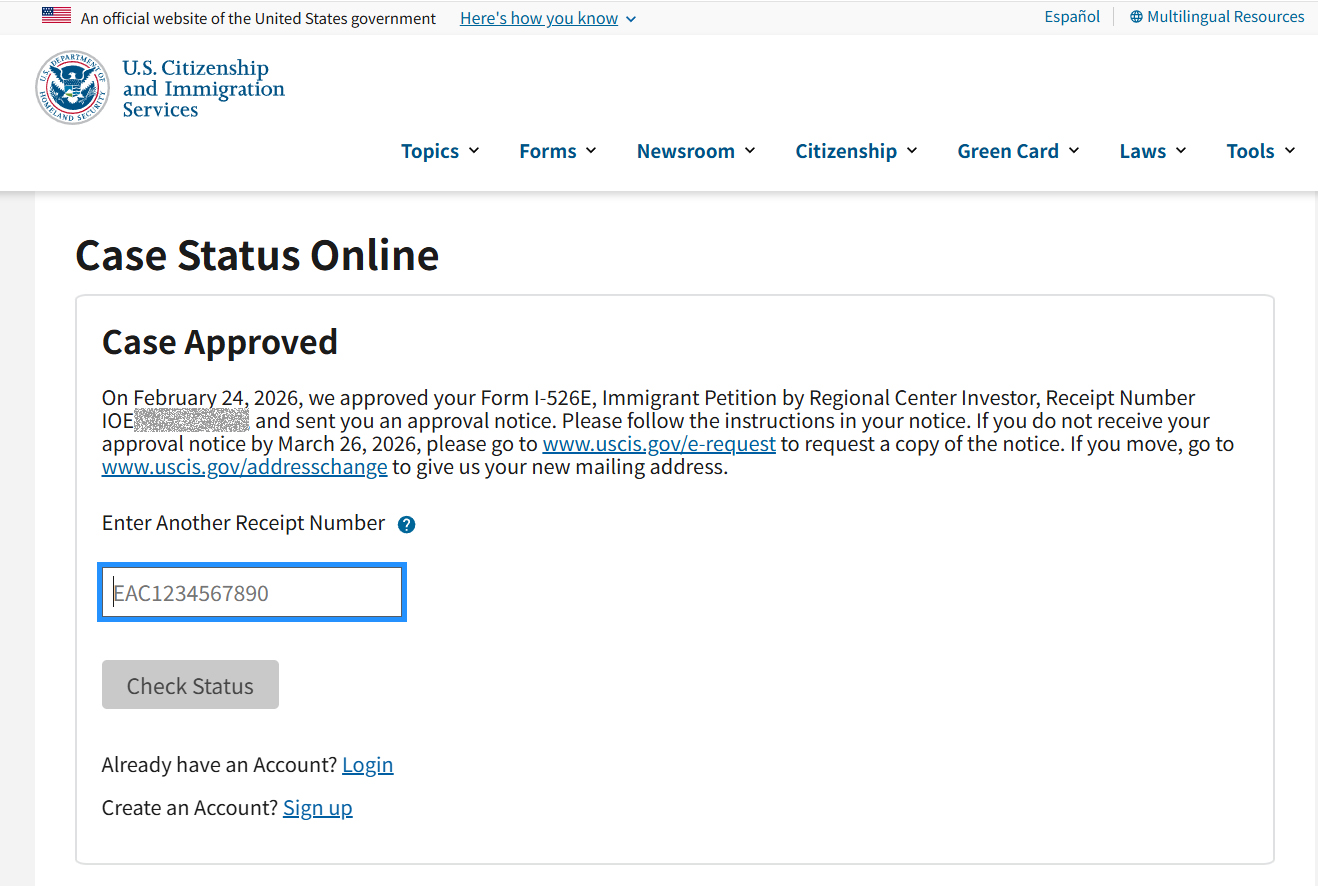
Task: Open the Forms dropdown menu
Action: coord(558,151)
